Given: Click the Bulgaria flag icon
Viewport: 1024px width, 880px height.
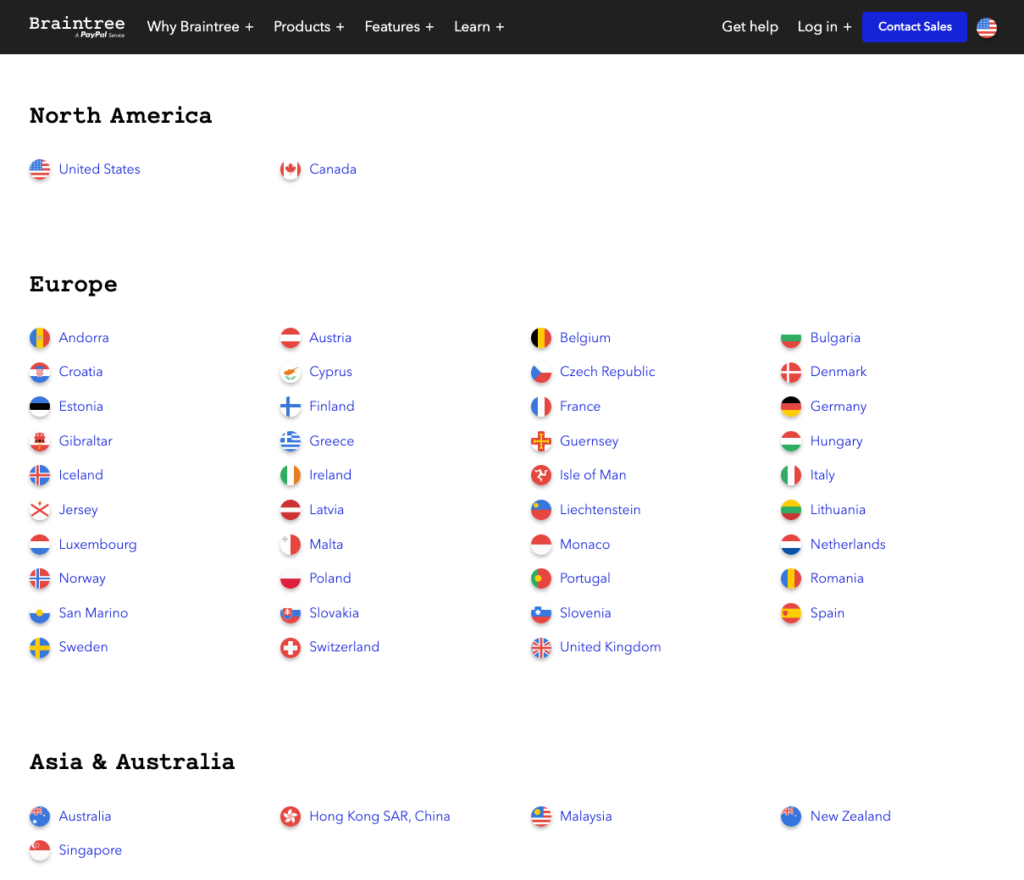Looking at the screenshot, I should point(791,338).
